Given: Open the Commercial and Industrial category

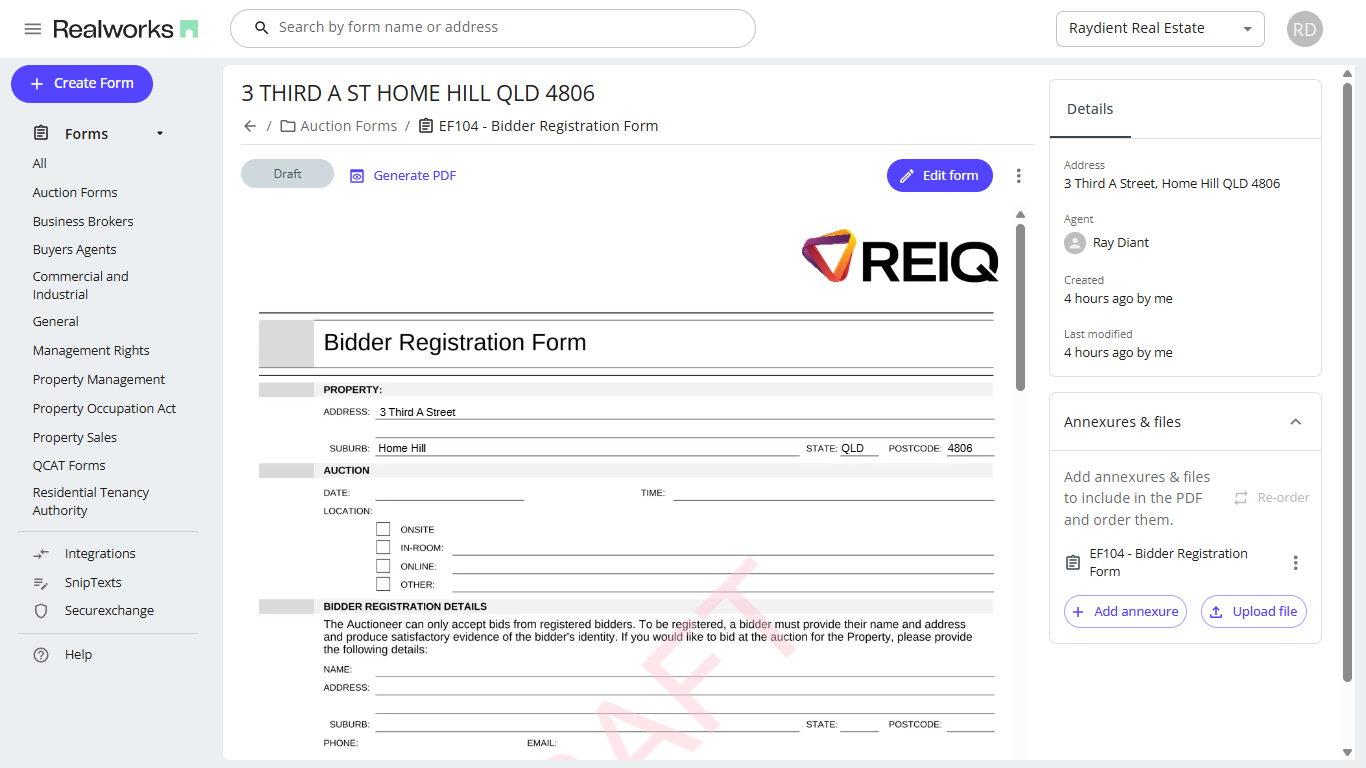Looking at the screenshot, I should (80, 286).
